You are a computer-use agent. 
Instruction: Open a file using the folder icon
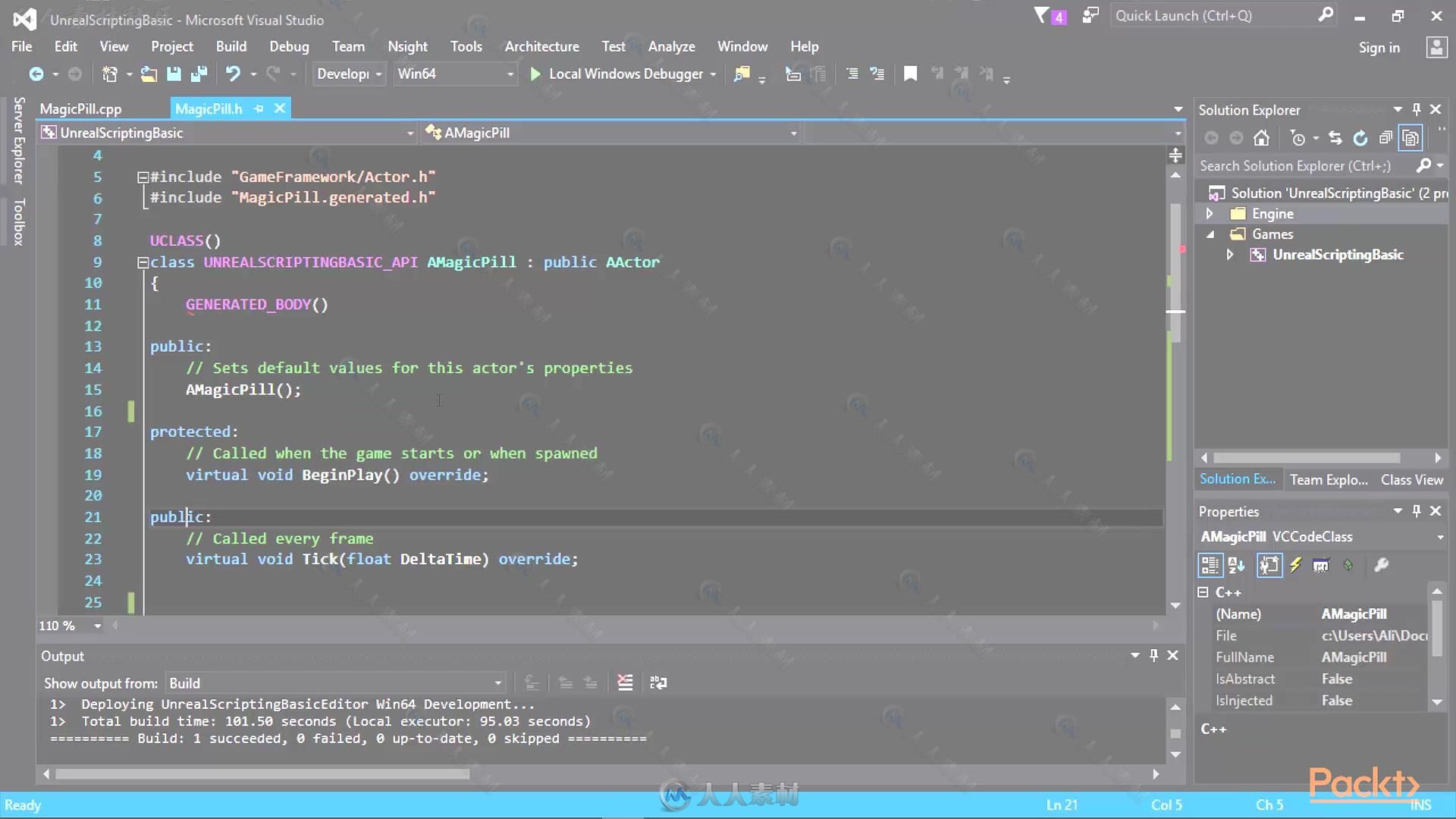[149, 74]
